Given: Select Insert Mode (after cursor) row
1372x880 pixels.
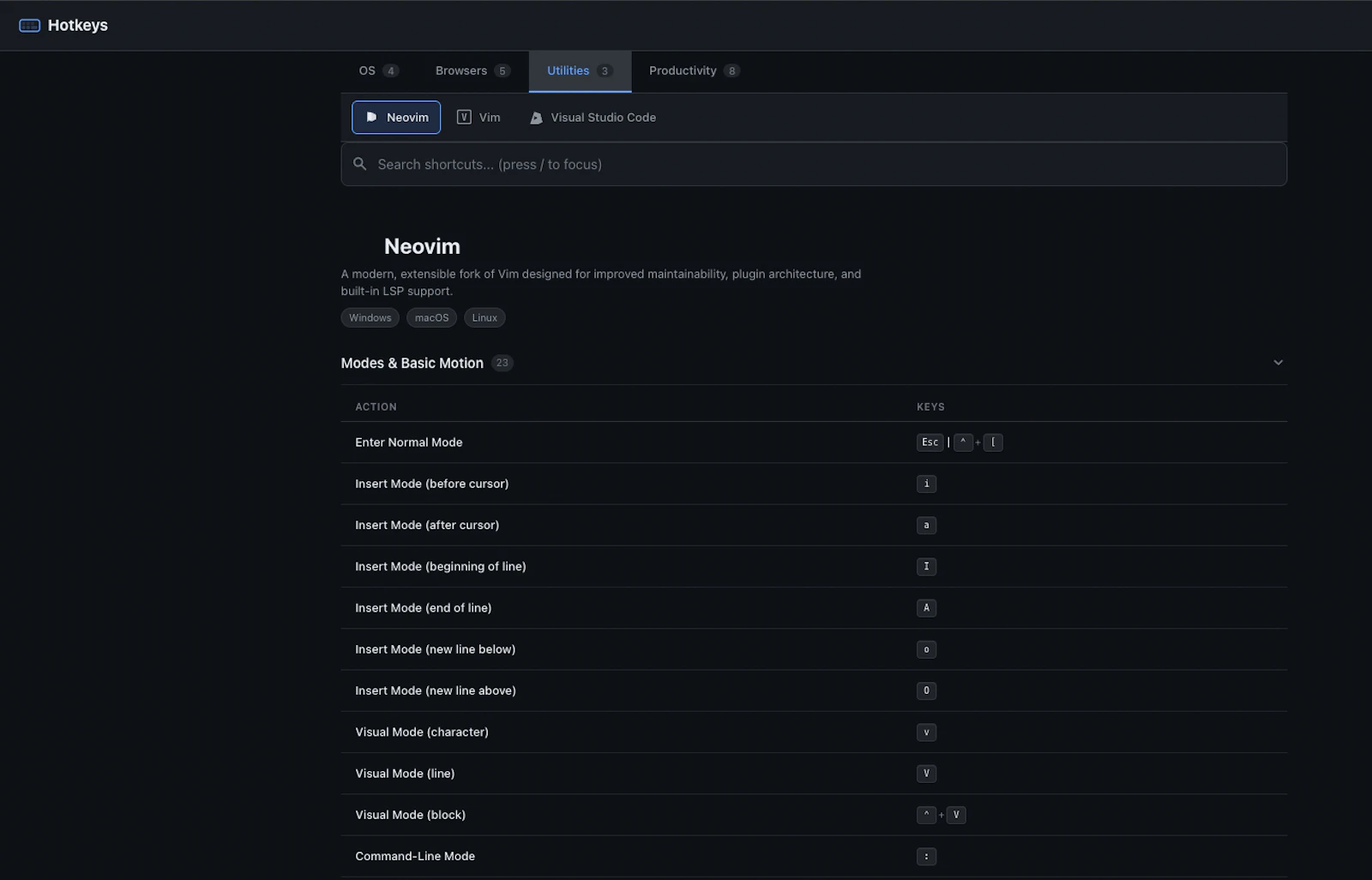Looking at the screenshot, I should tap(814, 525).
